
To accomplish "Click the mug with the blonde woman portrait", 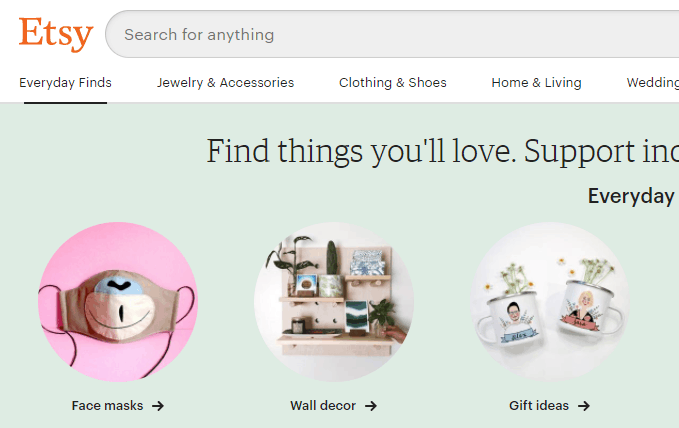I will tap(590, 308).
